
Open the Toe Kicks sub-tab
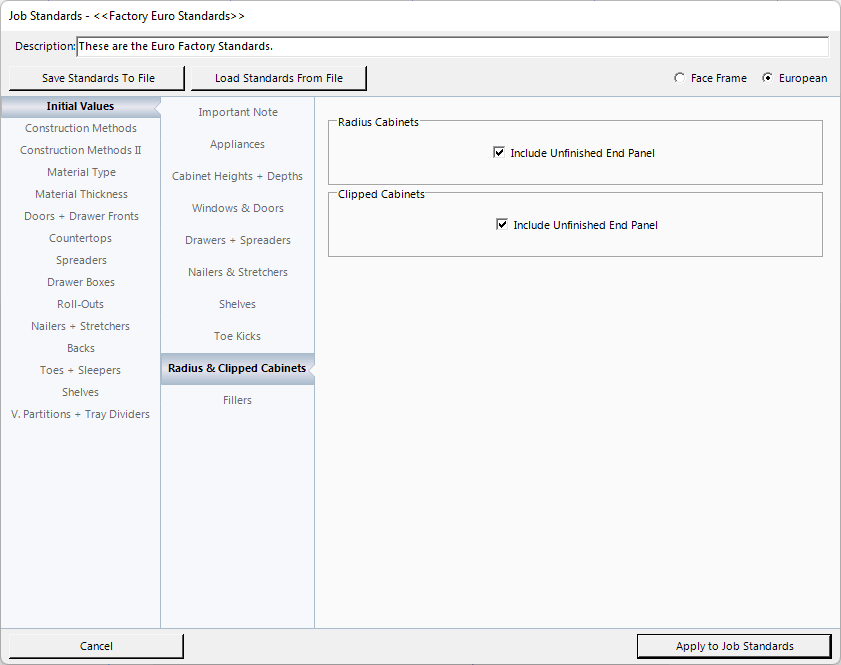click(238, 336)
